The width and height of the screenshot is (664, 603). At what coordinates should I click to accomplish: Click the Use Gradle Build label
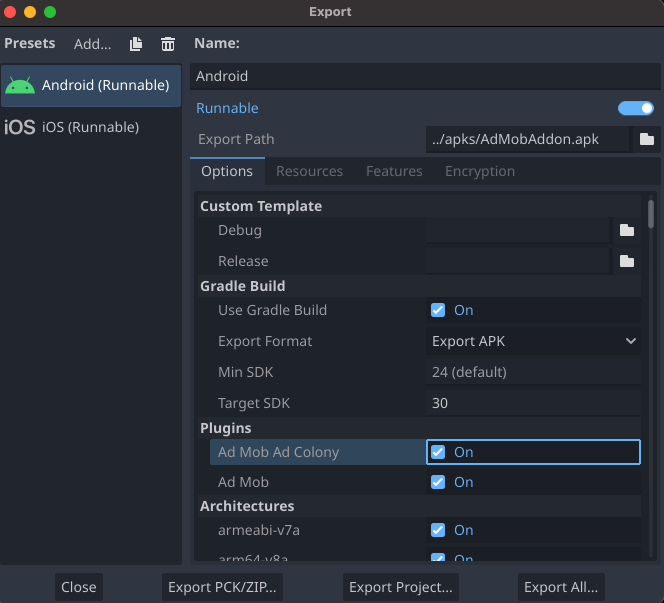pos(272,310)
